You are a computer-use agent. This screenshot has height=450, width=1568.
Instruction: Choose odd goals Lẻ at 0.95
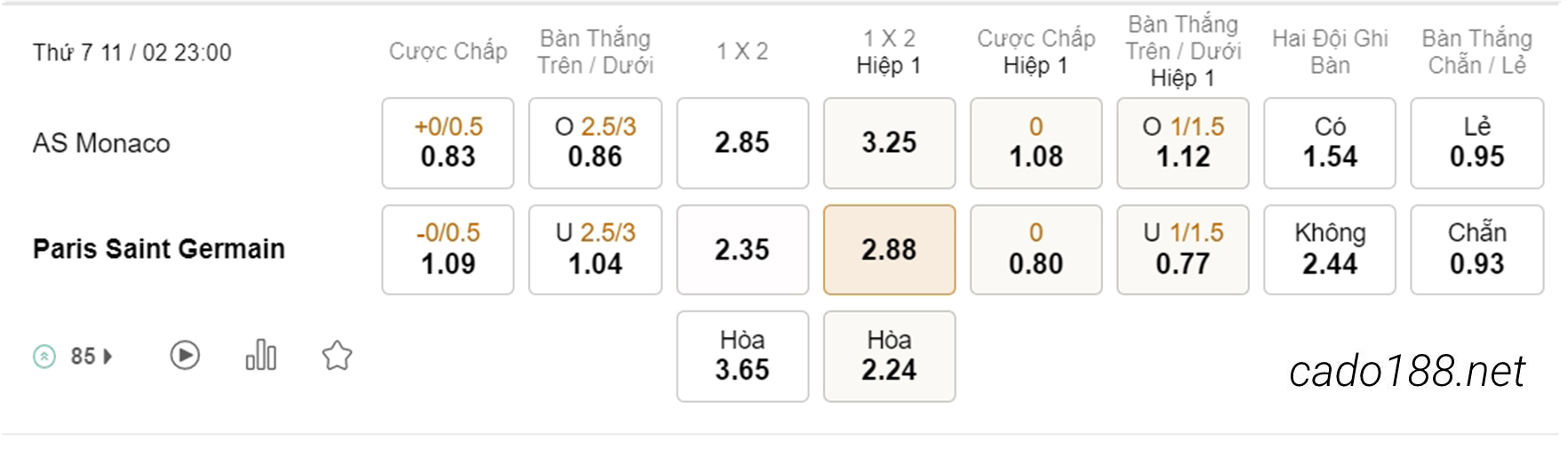point(1477,143)
